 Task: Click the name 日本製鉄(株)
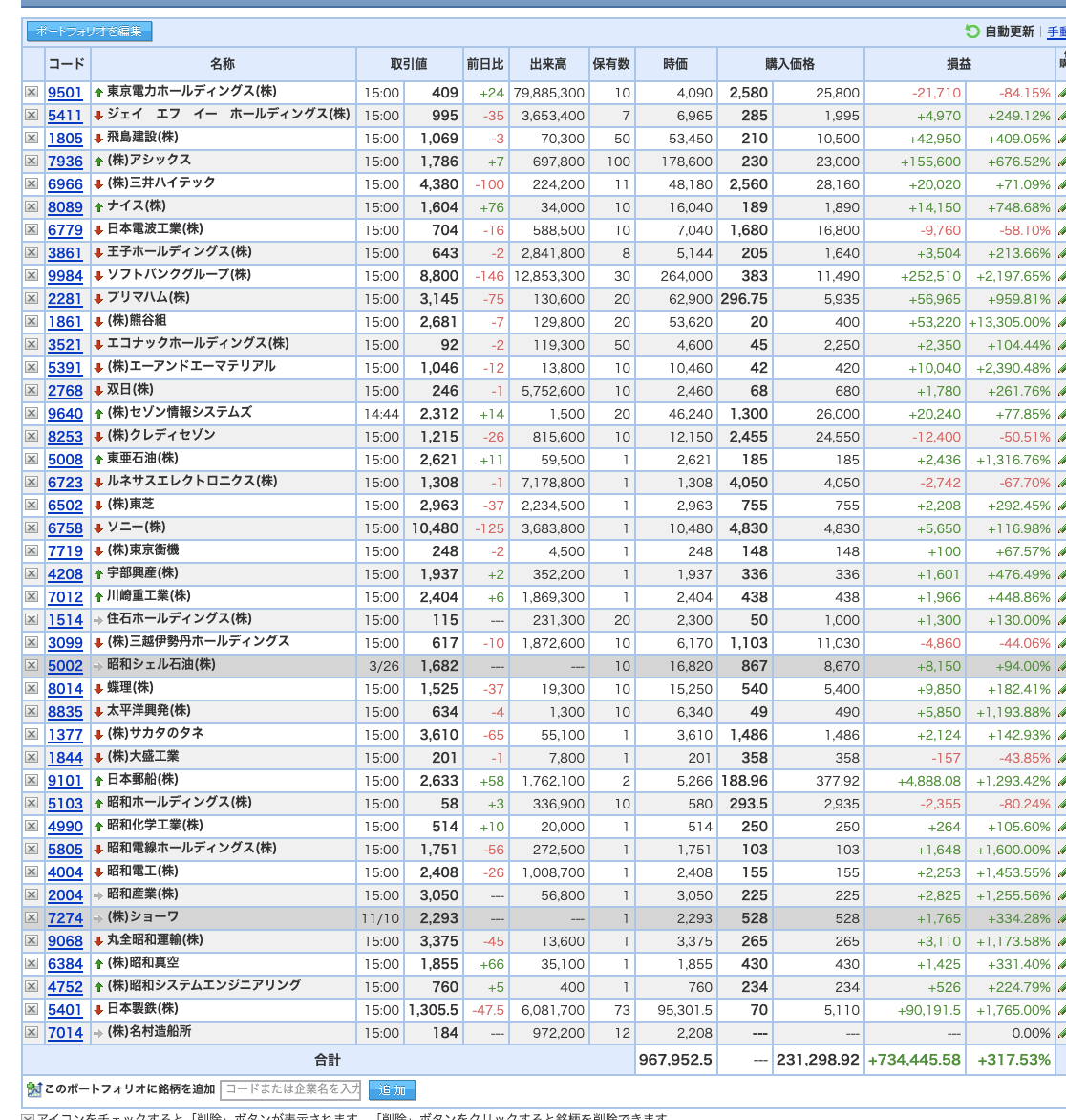(142, 1008)
